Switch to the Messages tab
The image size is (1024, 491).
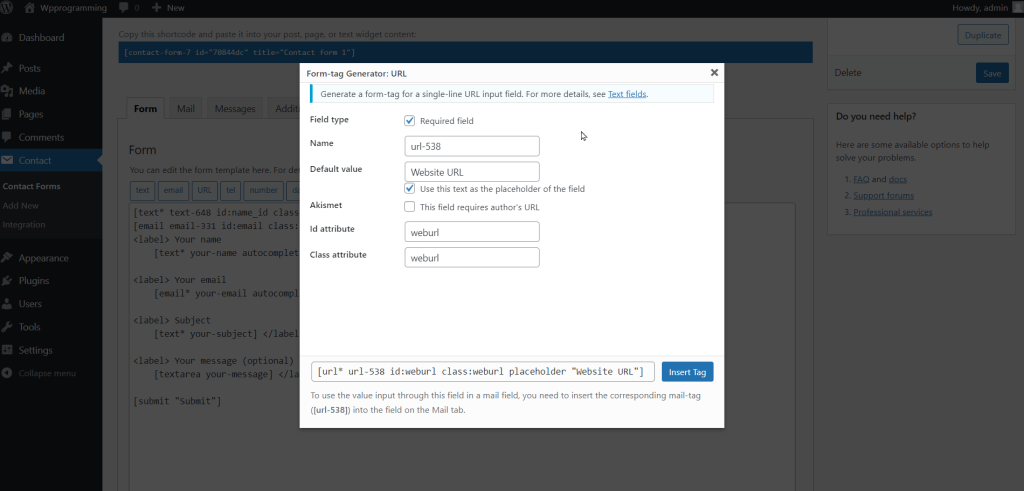tap(235, 109)
